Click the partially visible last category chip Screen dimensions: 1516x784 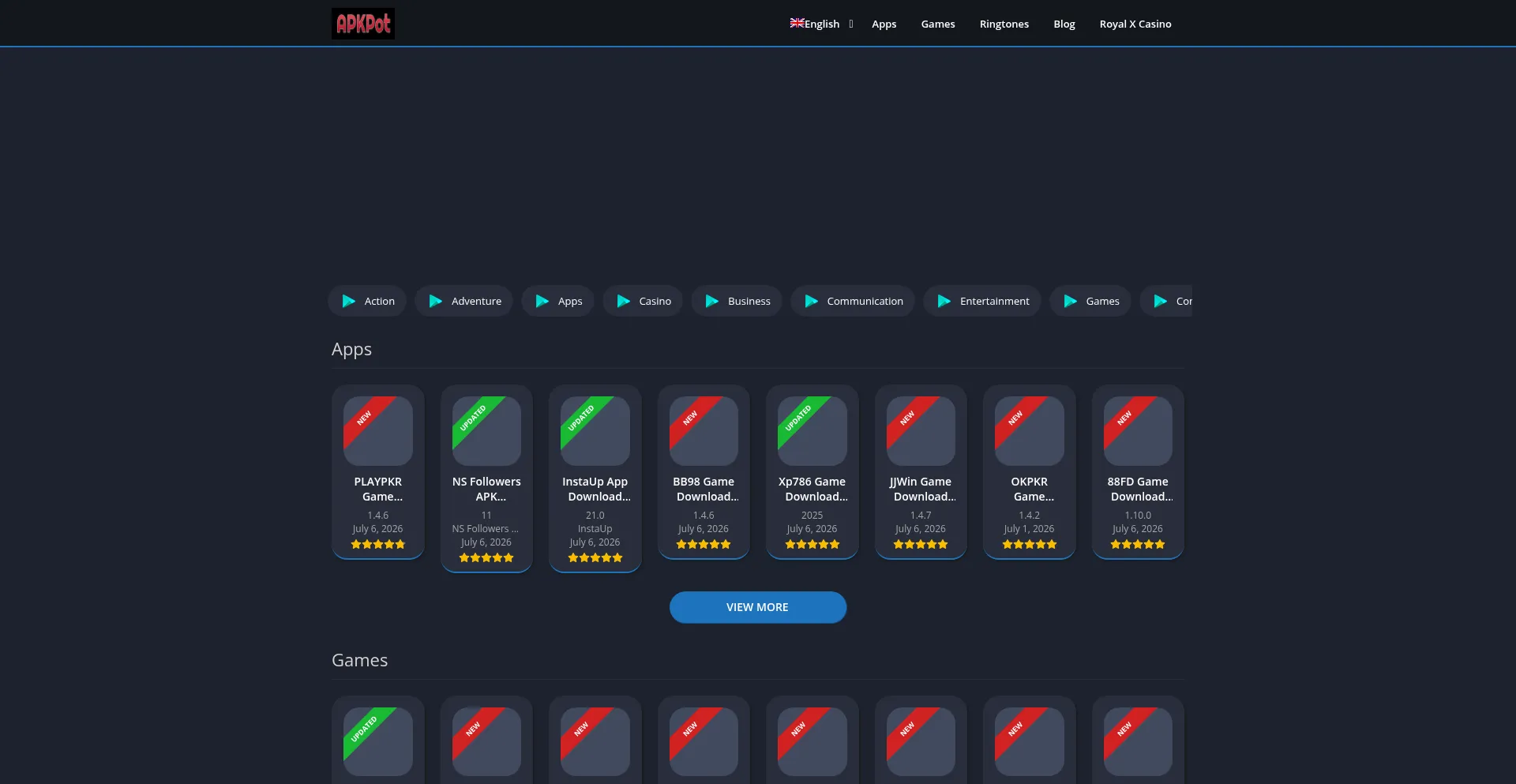tap(1166, 301)
